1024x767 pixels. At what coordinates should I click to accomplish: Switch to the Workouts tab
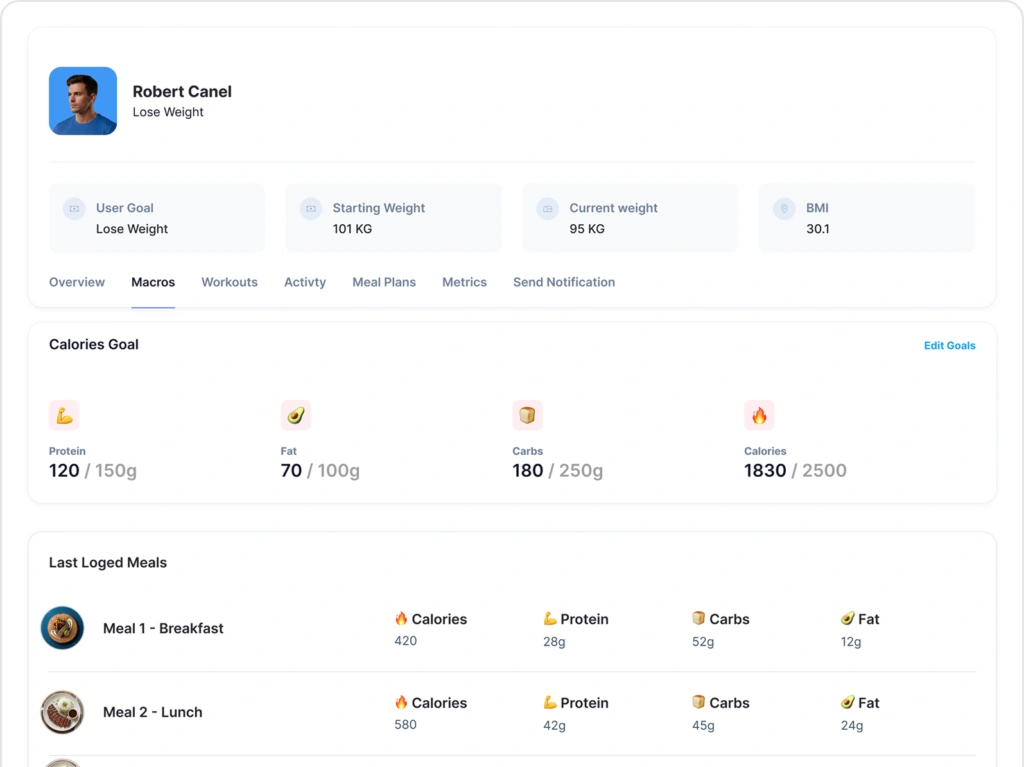pyautogui.click(x=229, y=282)
